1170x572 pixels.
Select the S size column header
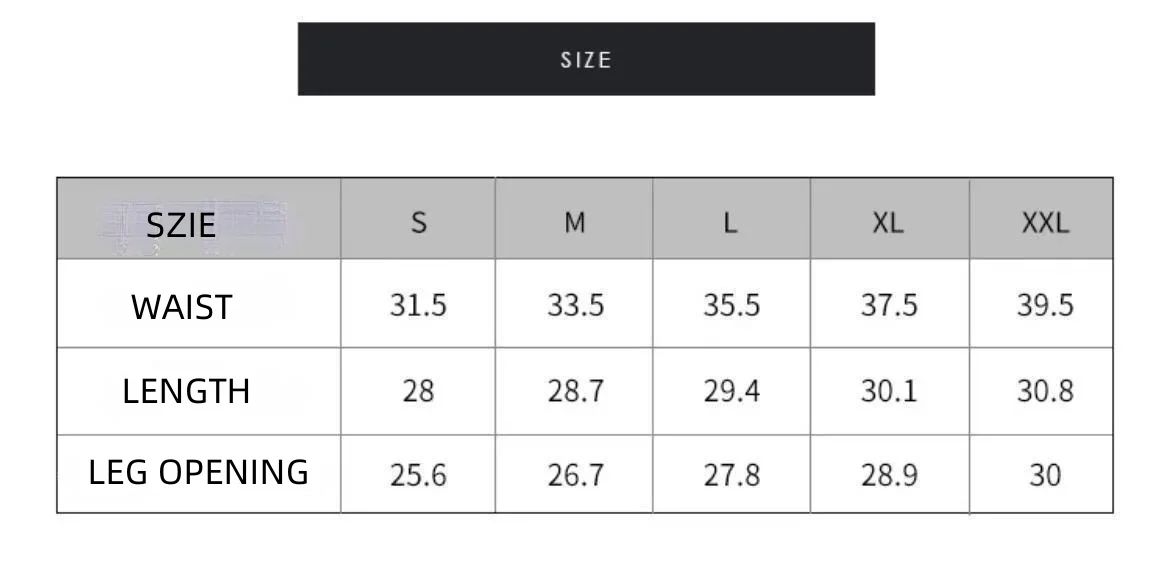[418, 222]
